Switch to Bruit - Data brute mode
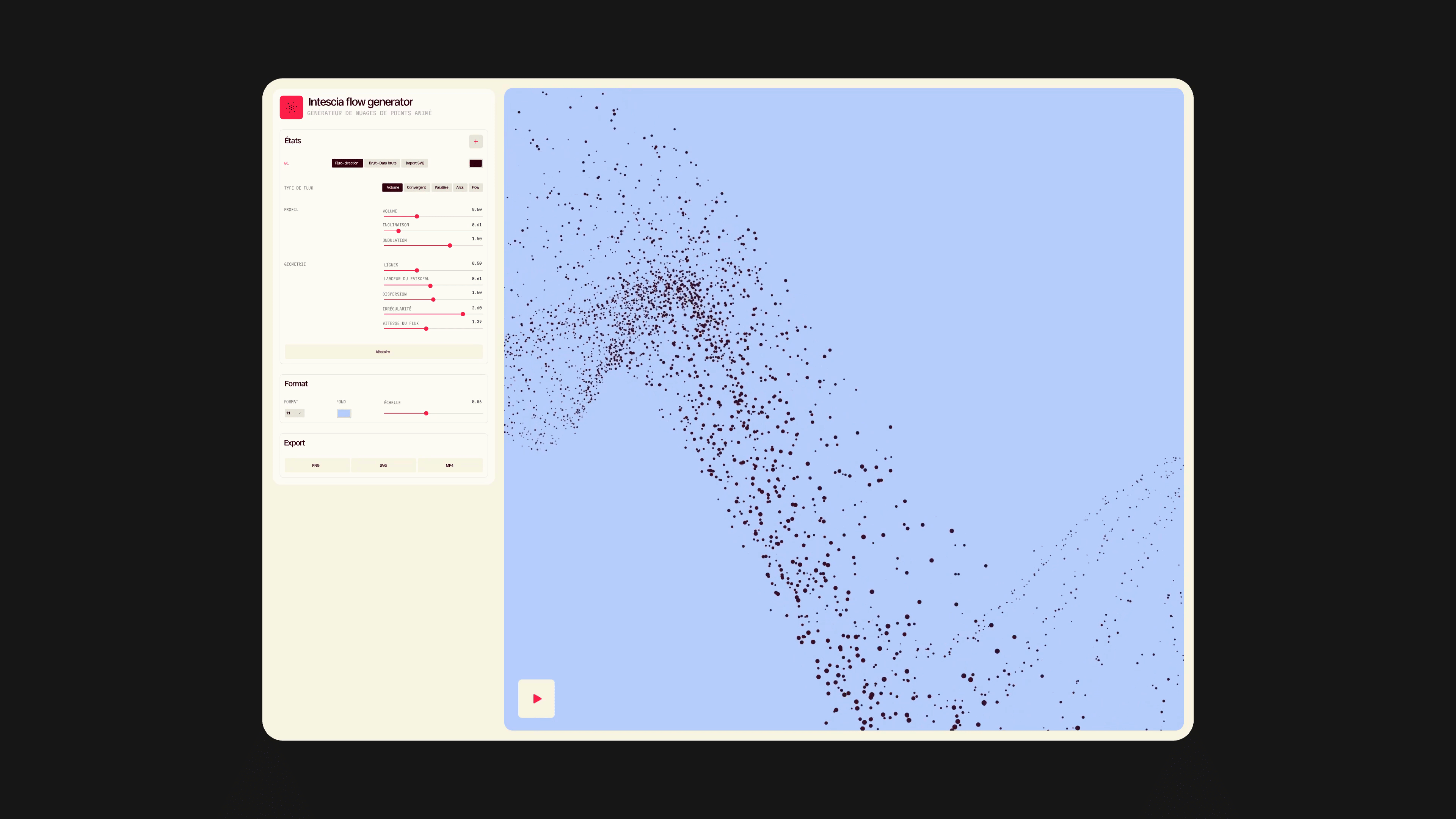The width and height of the screenshot is (1456, 819). pyautogui.click(x=383, y=163)
